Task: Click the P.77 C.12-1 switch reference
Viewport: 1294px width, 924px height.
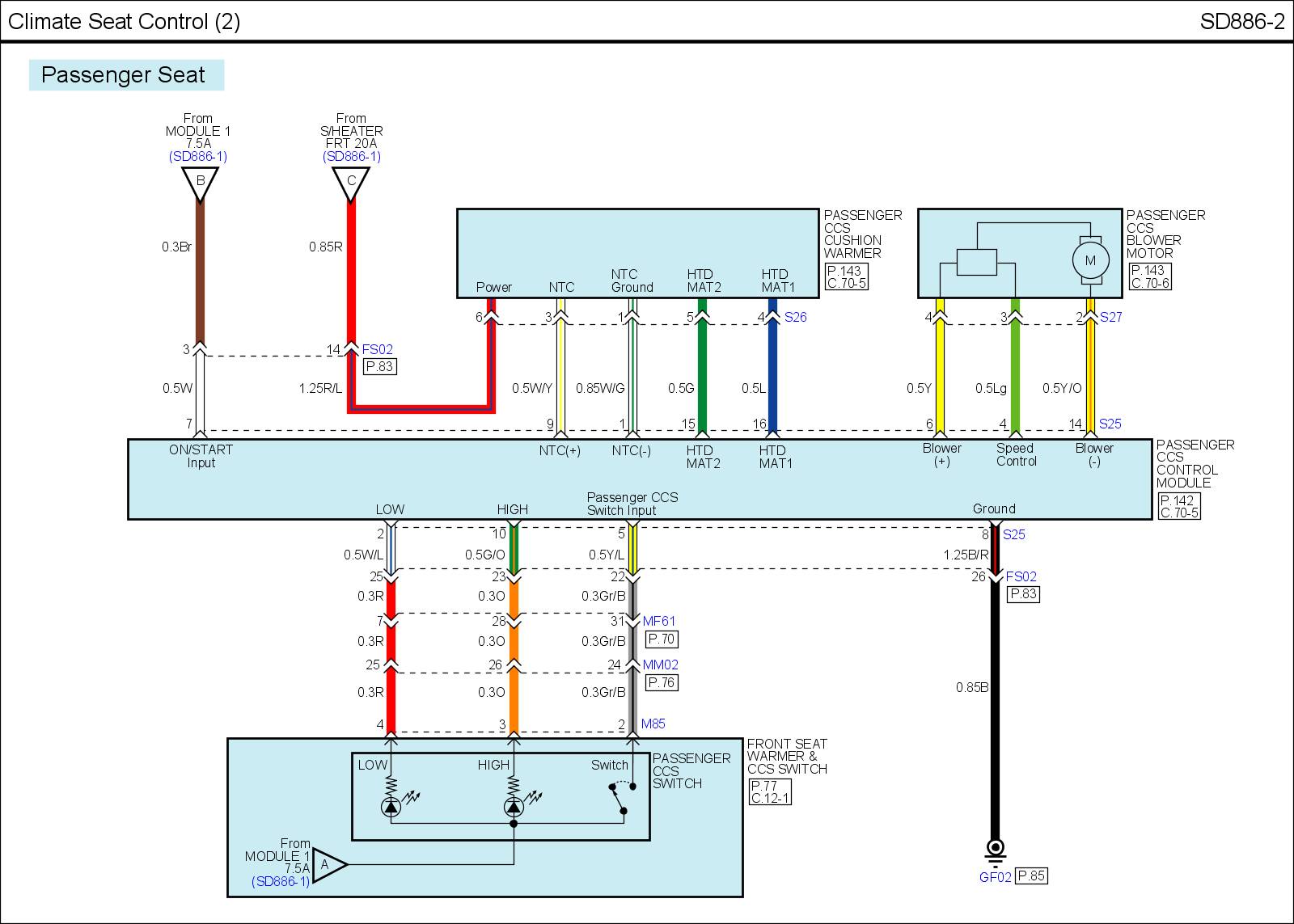Action: pyautogui.click(x=770, y=792)
